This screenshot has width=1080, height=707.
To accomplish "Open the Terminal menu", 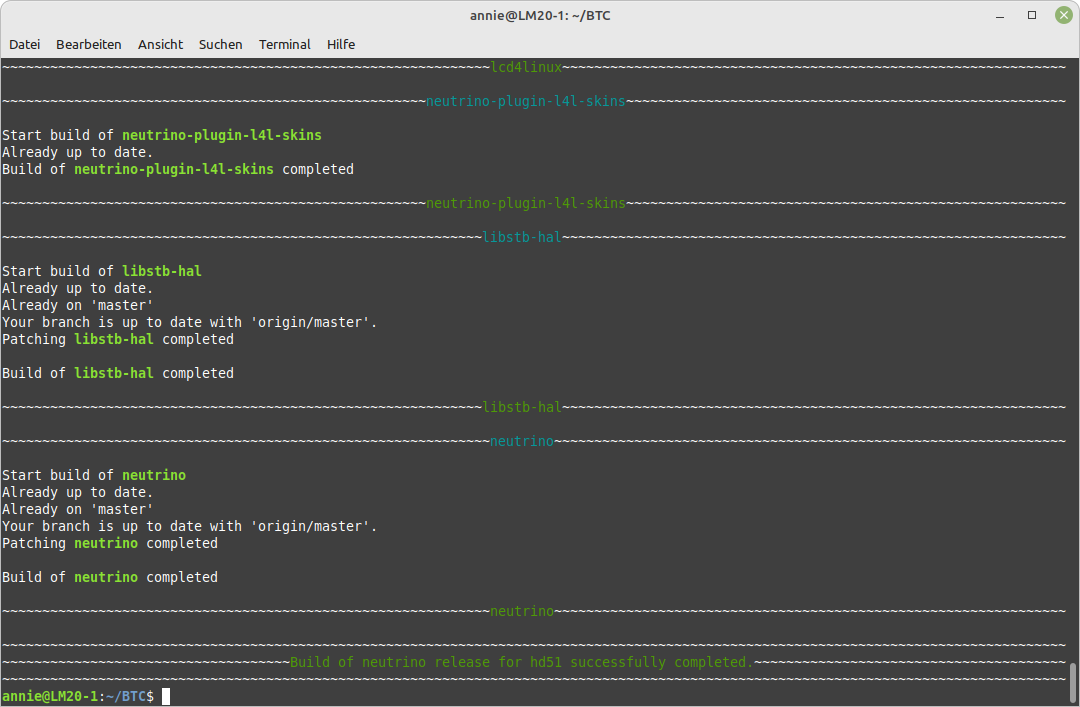I will (284, 44).
